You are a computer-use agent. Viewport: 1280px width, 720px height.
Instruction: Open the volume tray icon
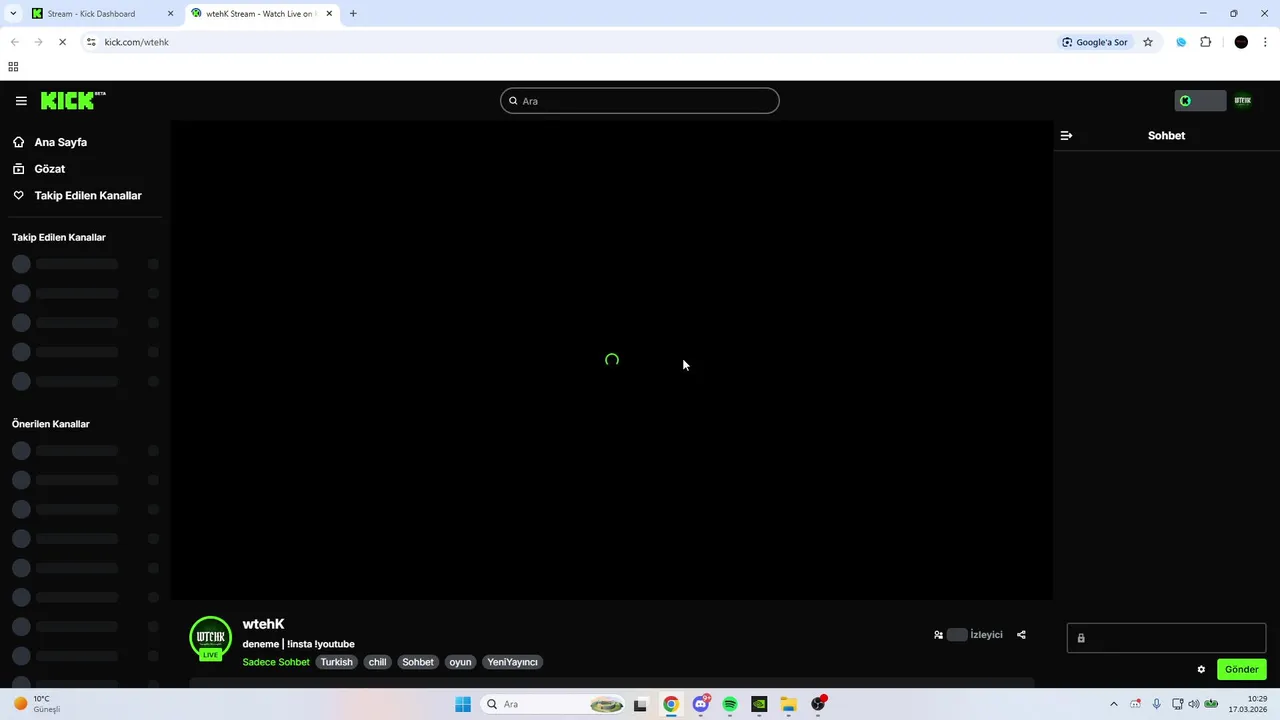tap(1194, 704)
